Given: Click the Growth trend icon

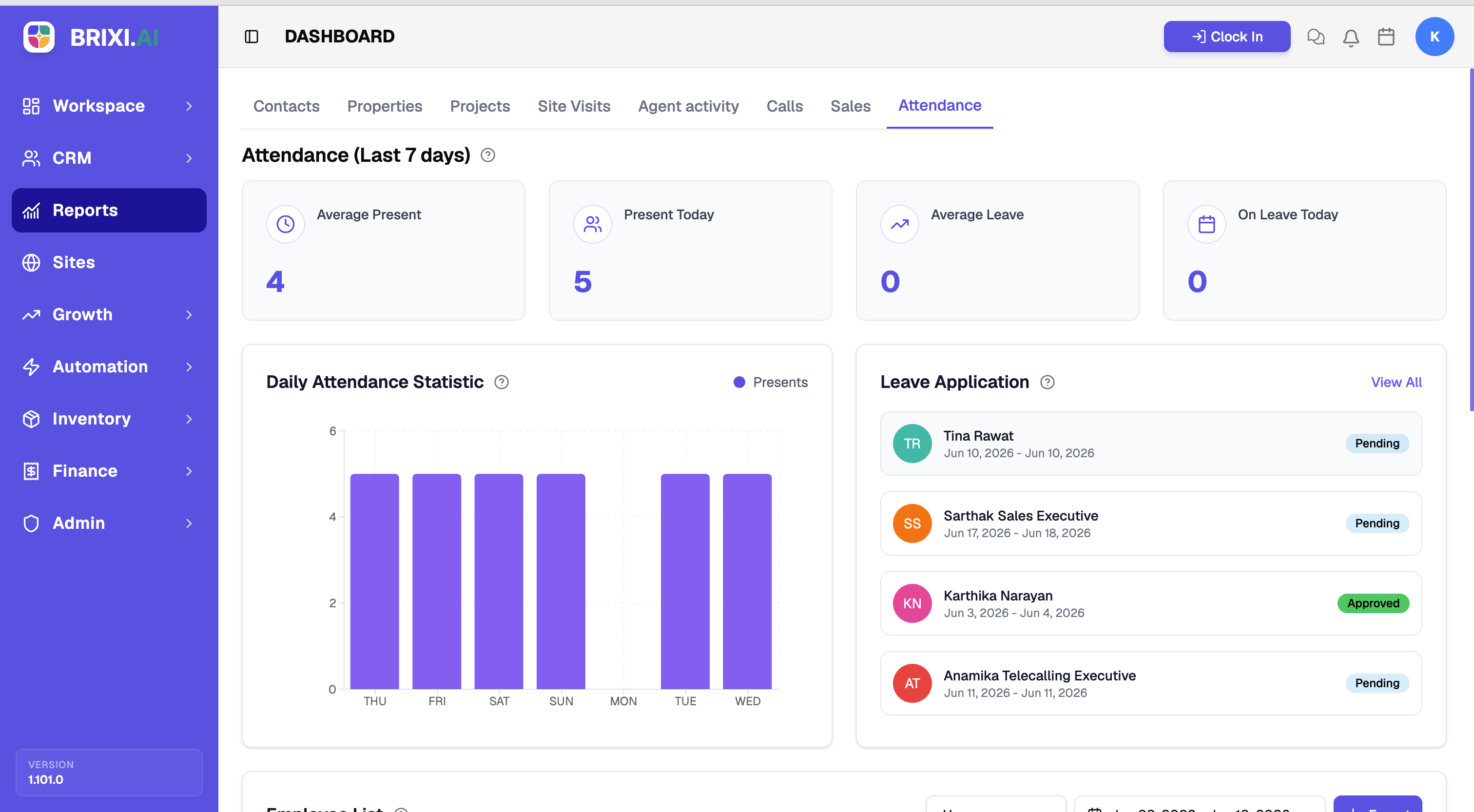Looking at the screenshot, I should point(31,314).
